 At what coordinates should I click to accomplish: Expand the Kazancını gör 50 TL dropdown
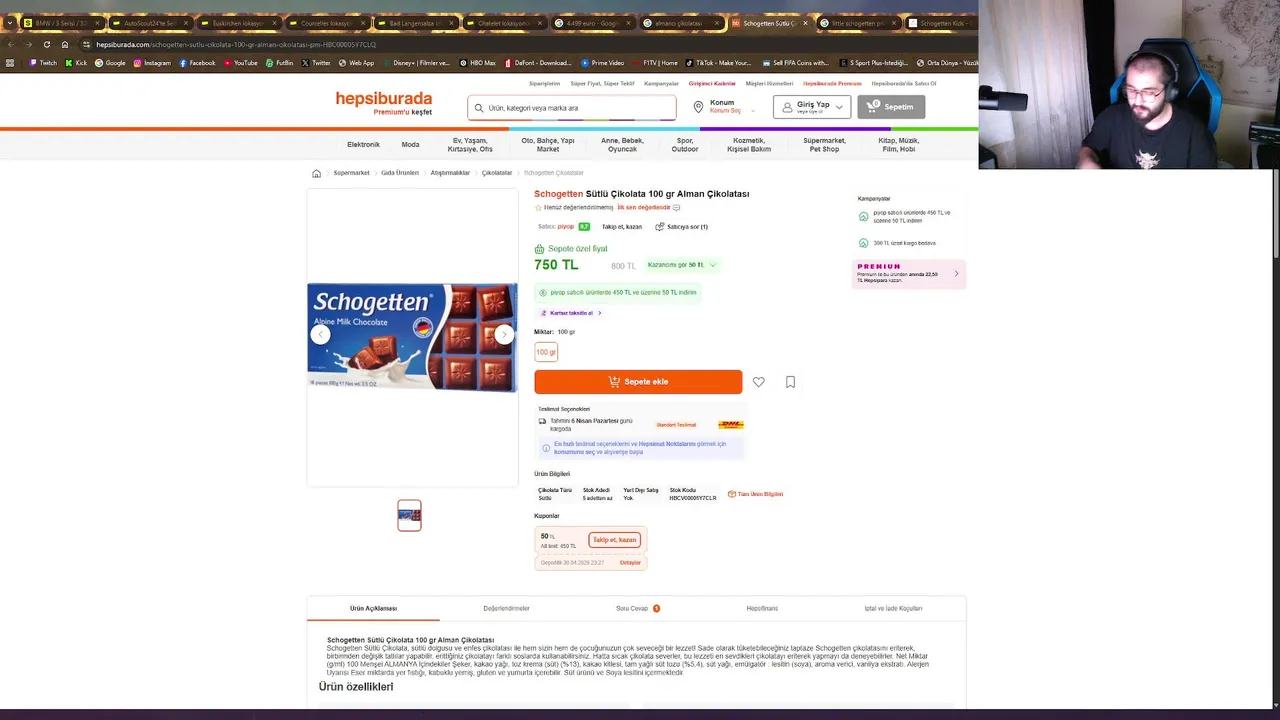712,265
